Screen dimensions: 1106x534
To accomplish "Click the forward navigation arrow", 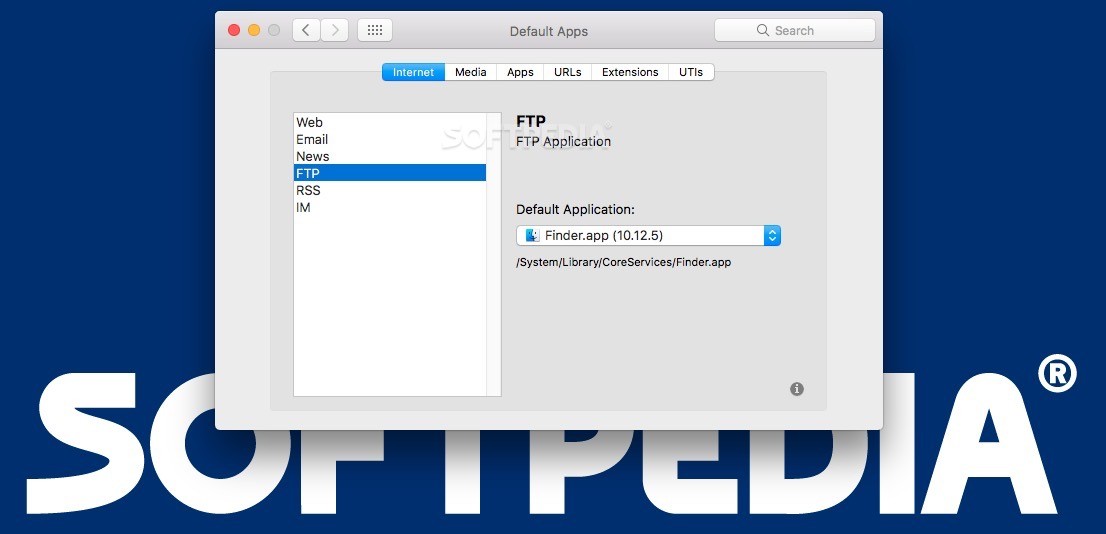I will click(x=335, y=30).
